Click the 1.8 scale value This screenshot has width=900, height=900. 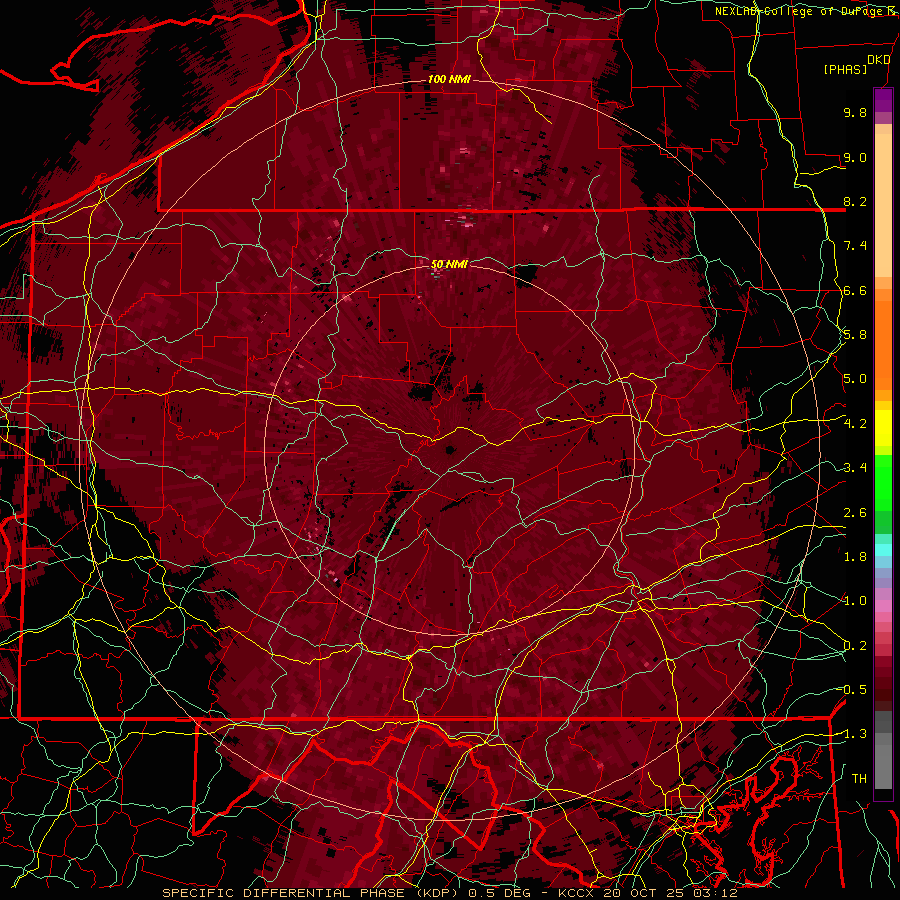(x=855, y=557)
